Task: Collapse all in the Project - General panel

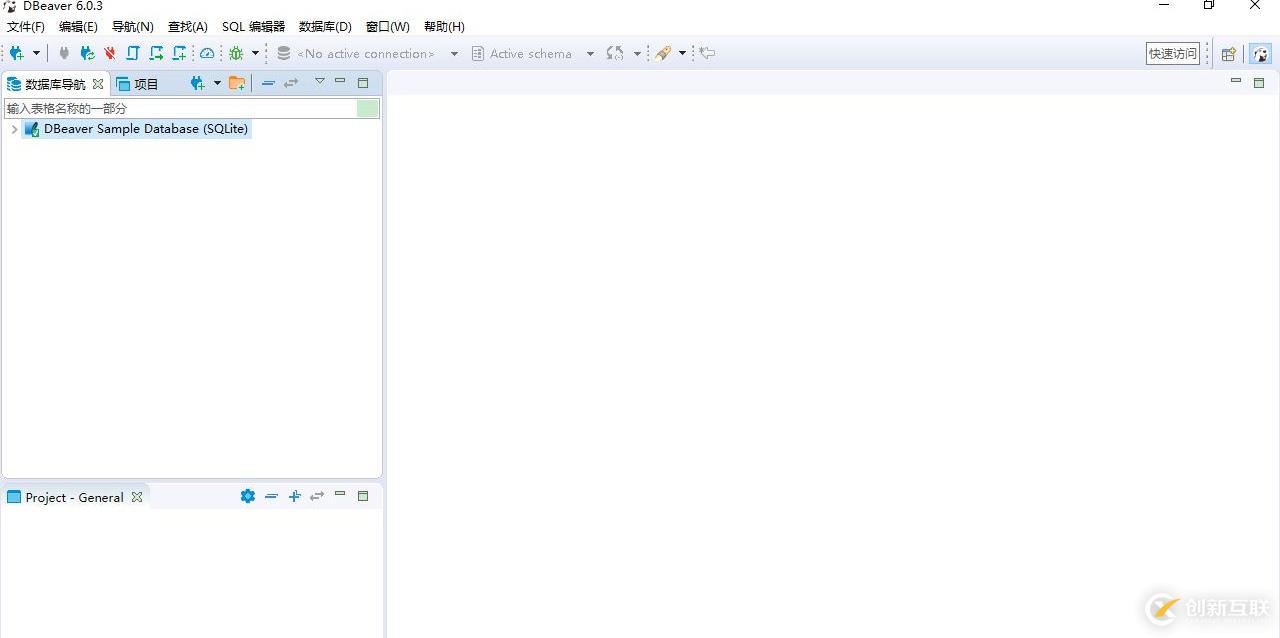Action: (271, 496)
